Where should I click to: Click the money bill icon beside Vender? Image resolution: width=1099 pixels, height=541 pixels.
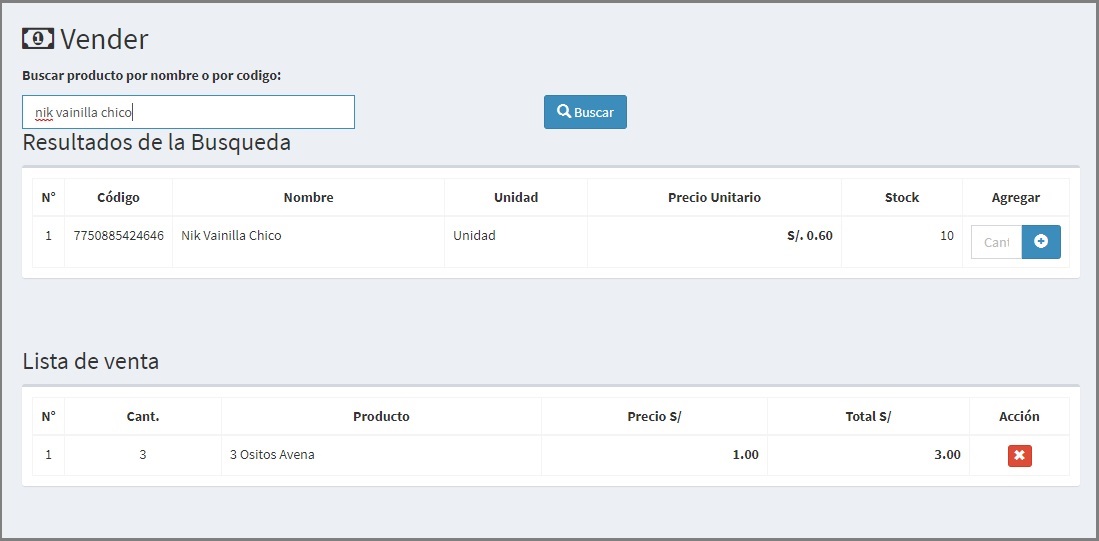click(x=38, y=38)
